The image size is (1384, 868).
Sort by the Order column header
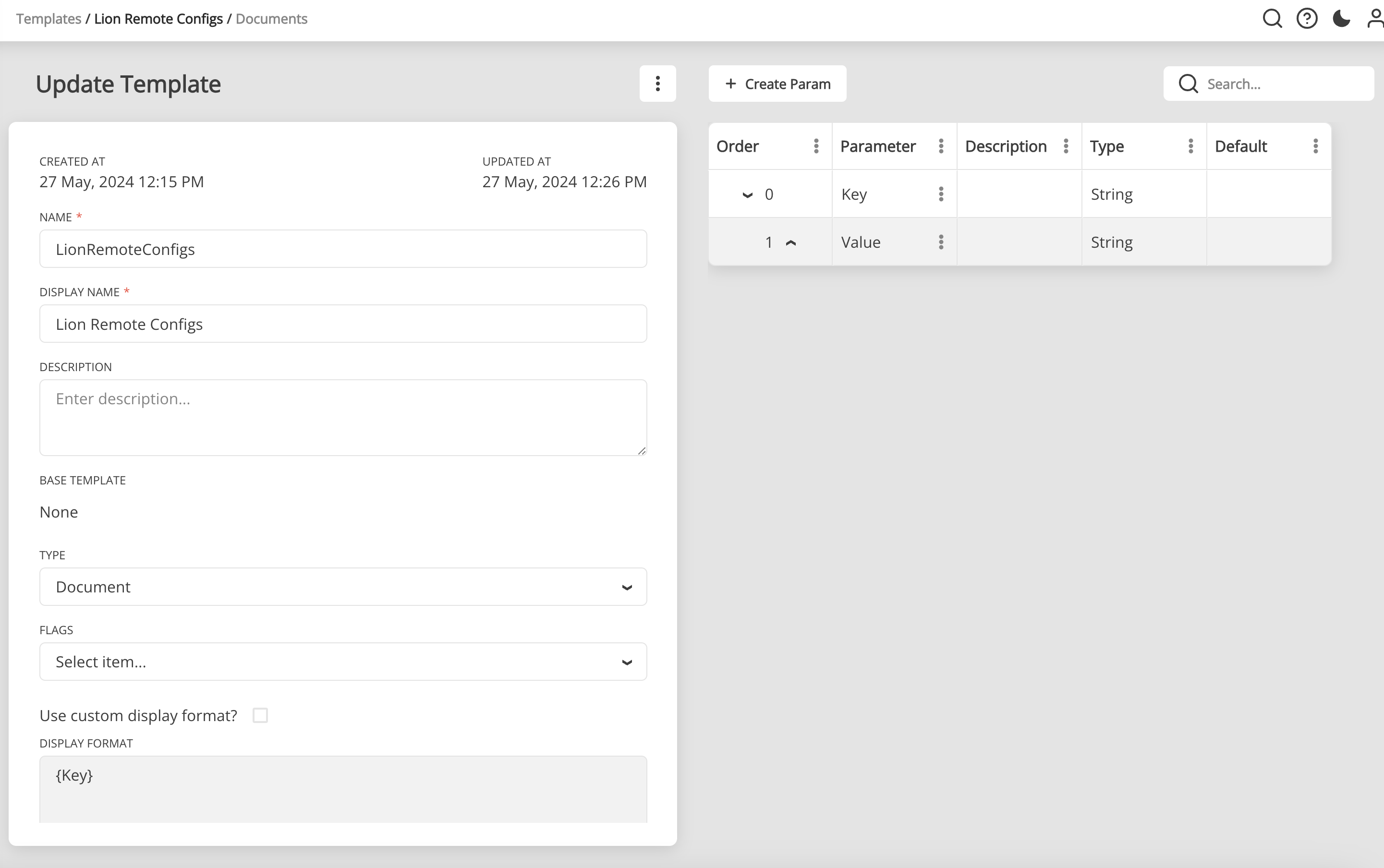(x=737, y=146)
